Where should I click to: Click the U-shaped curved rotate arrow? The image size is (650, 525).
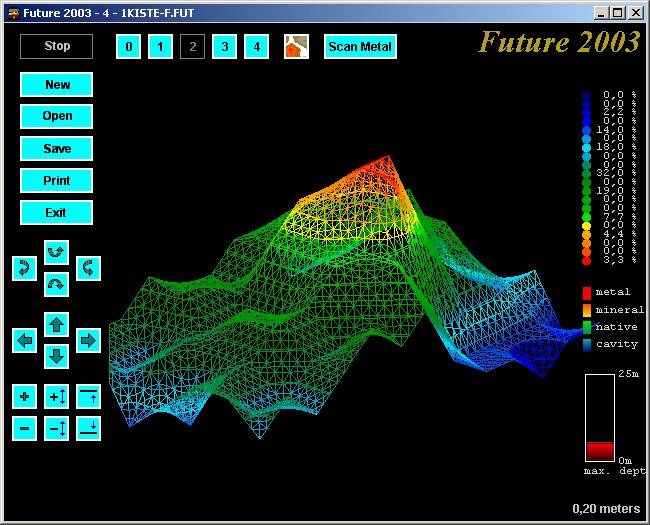(56, 252)
